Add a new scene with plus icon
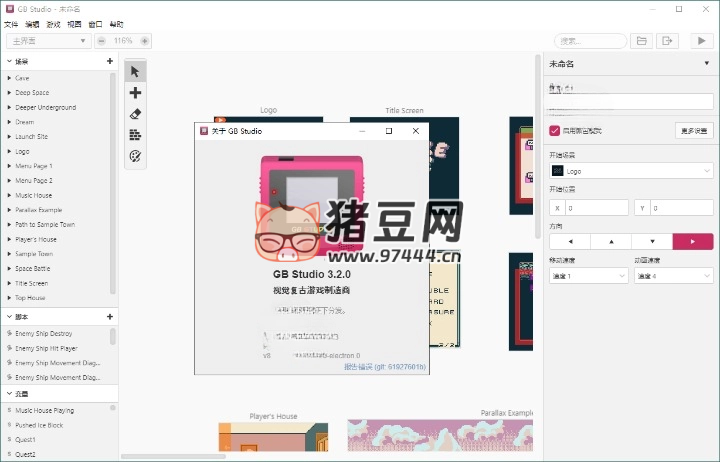This screenshot has width=720, height=462. point(110,61)
